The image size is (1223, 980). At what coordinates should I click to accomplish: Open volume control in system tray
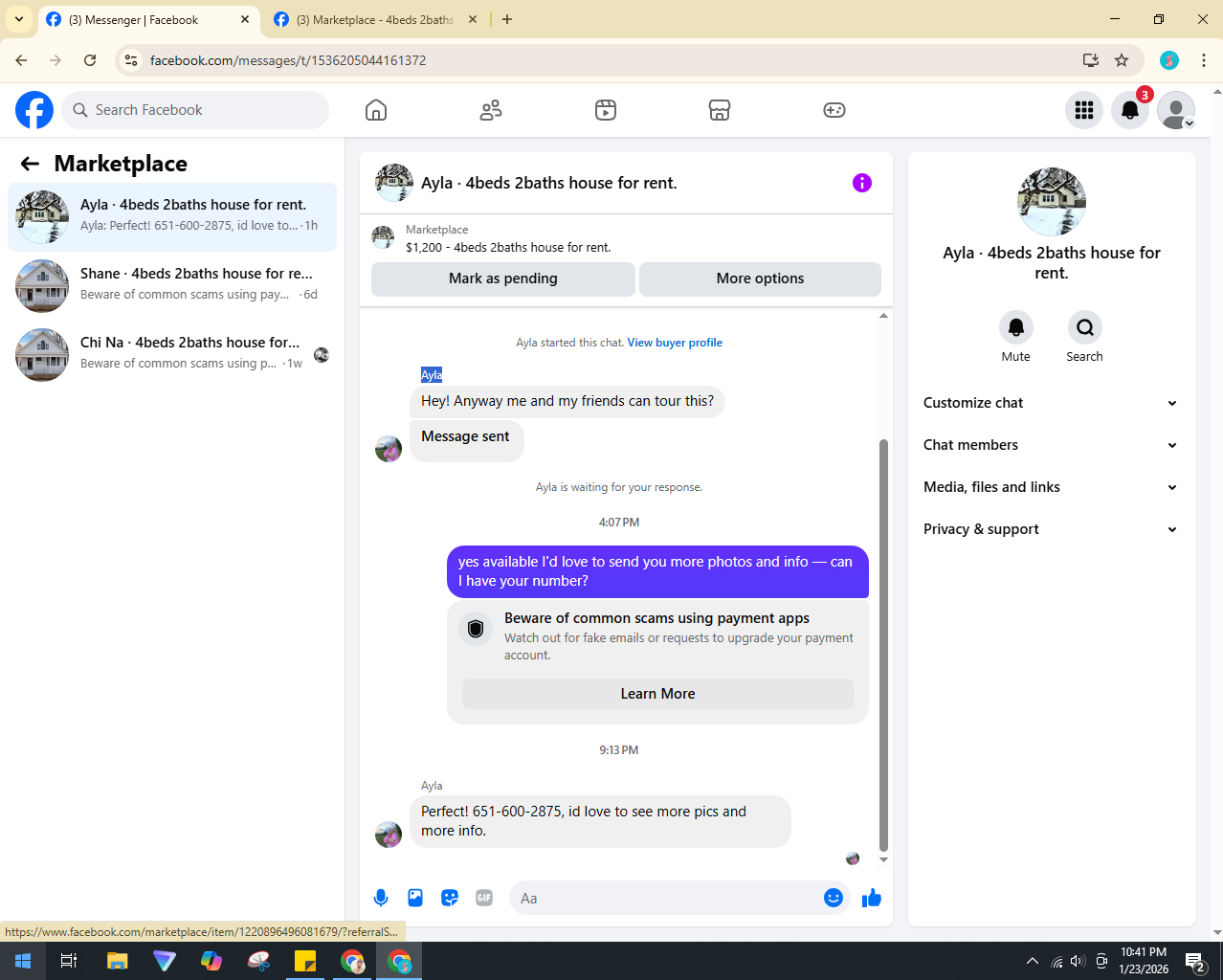[x=1078, y=961]
